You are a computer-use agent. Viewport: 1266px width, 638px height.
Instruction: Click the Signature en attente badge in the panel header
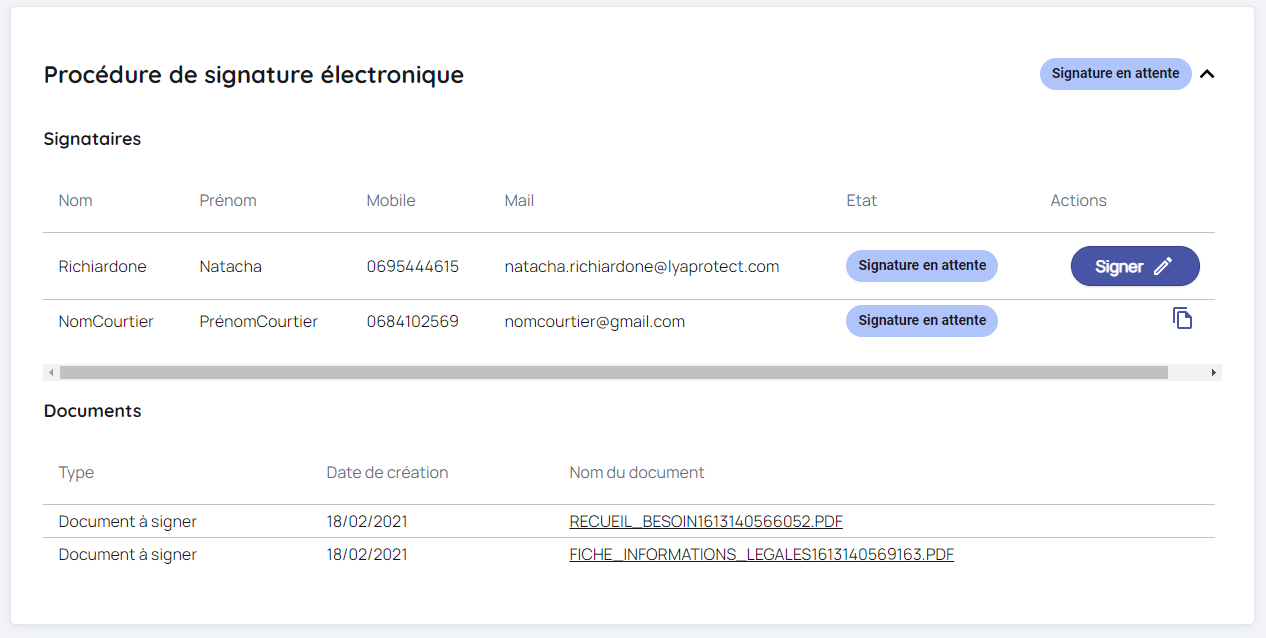coord(1115,74)
